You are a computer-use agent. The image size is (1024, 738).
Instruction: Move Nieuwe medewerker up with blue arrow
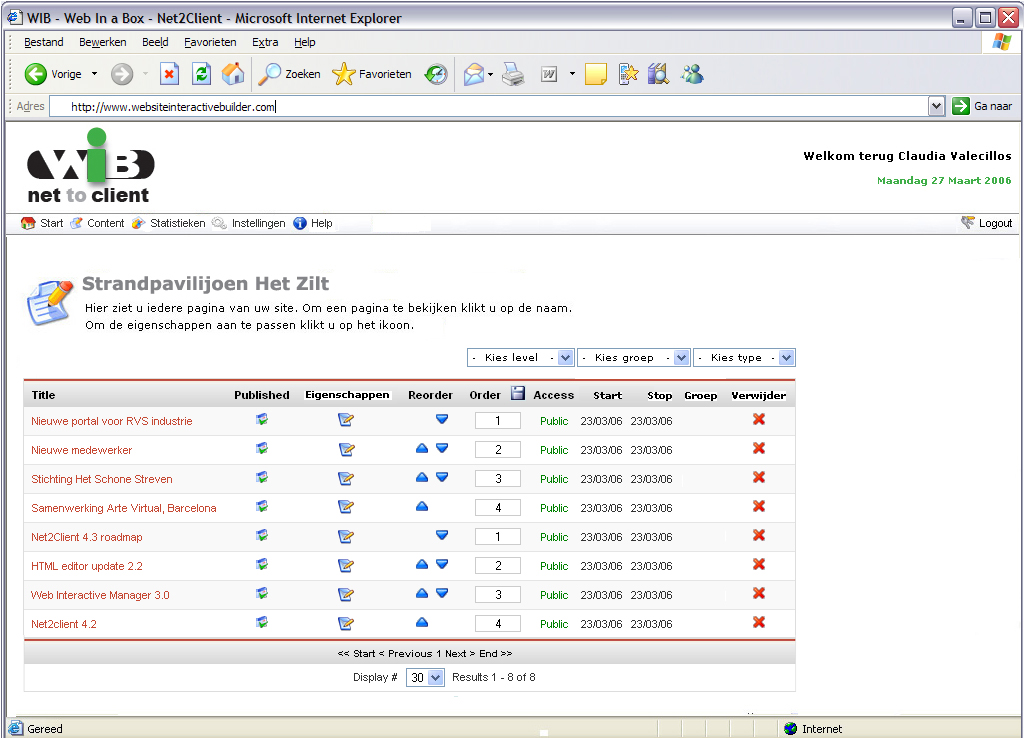(x=422, y=448)
